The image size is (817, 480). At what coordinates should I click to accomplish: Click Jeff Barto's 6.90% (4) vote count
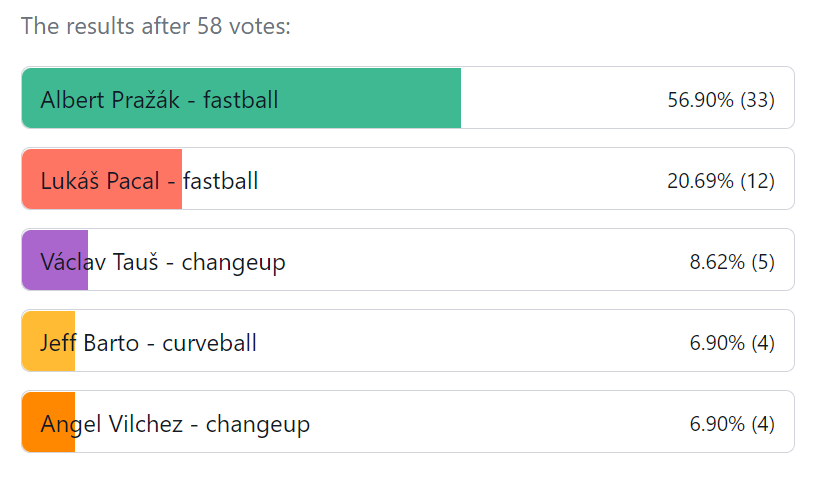click(x=731, y=342)
